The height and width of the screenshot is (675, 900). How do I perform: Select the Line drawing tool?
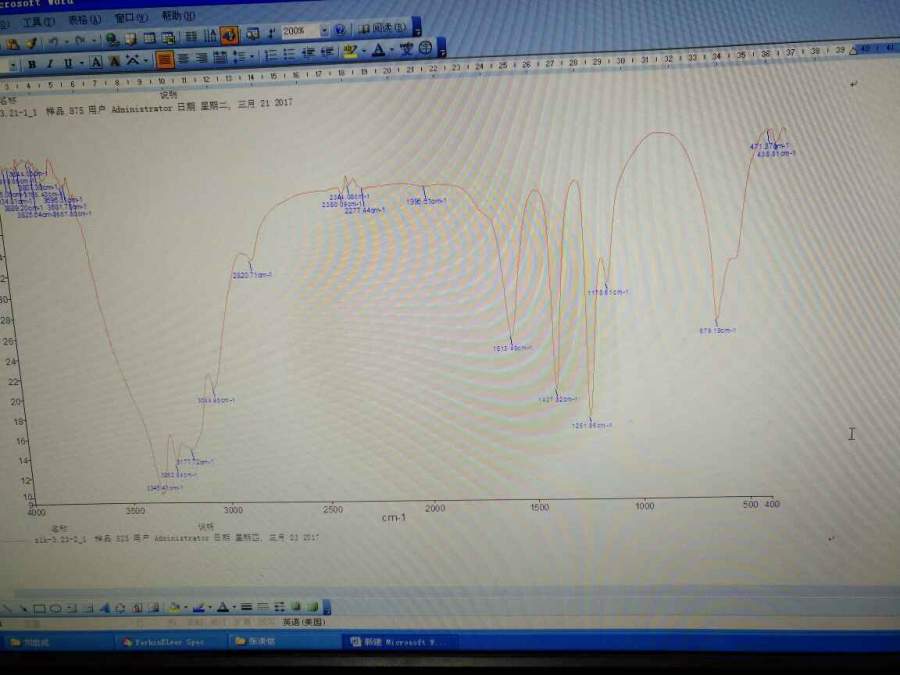(8, 608)
